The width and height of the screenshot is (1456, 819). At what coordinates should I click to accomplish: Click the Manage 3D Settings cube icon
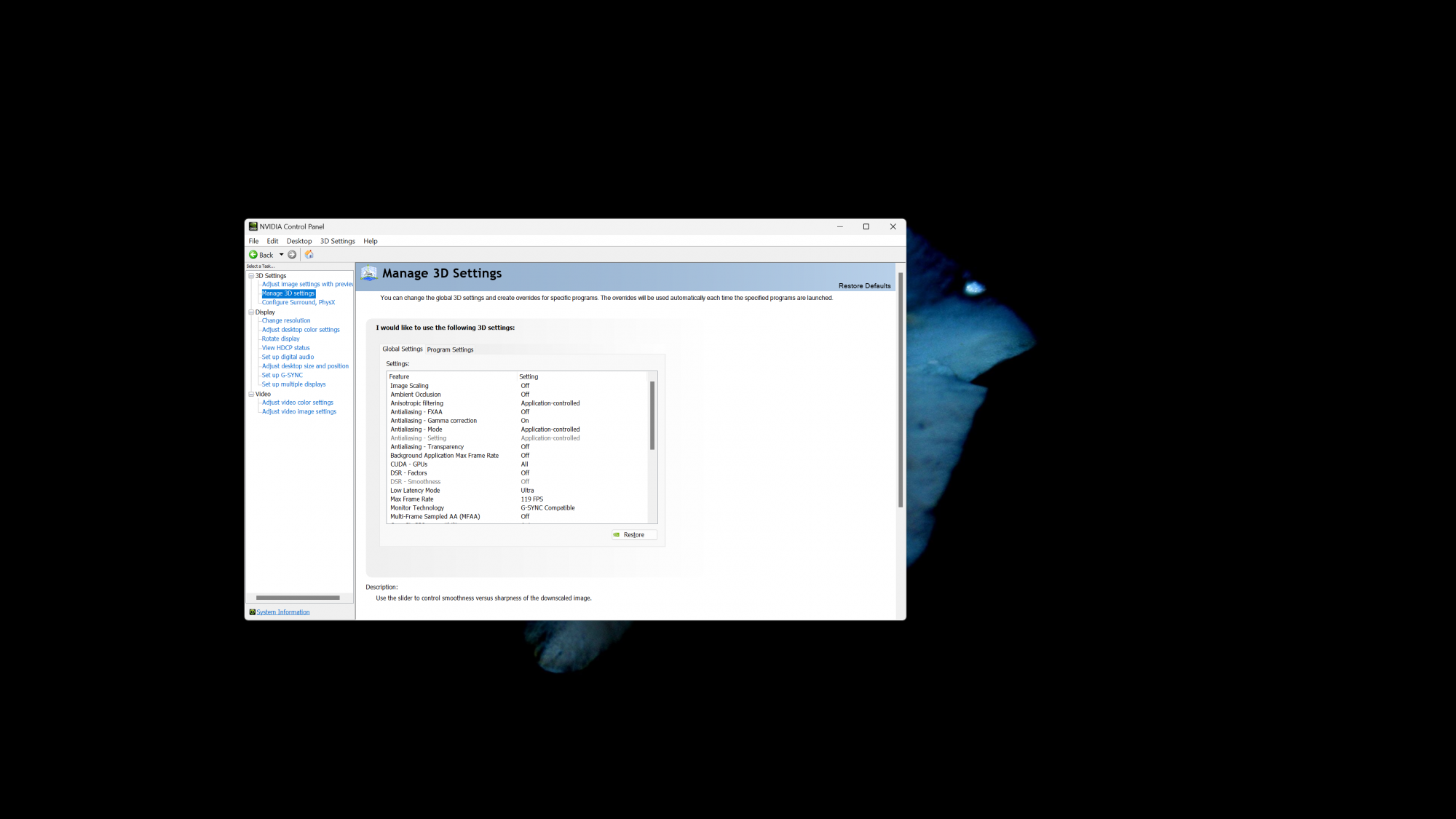(369, 274)
